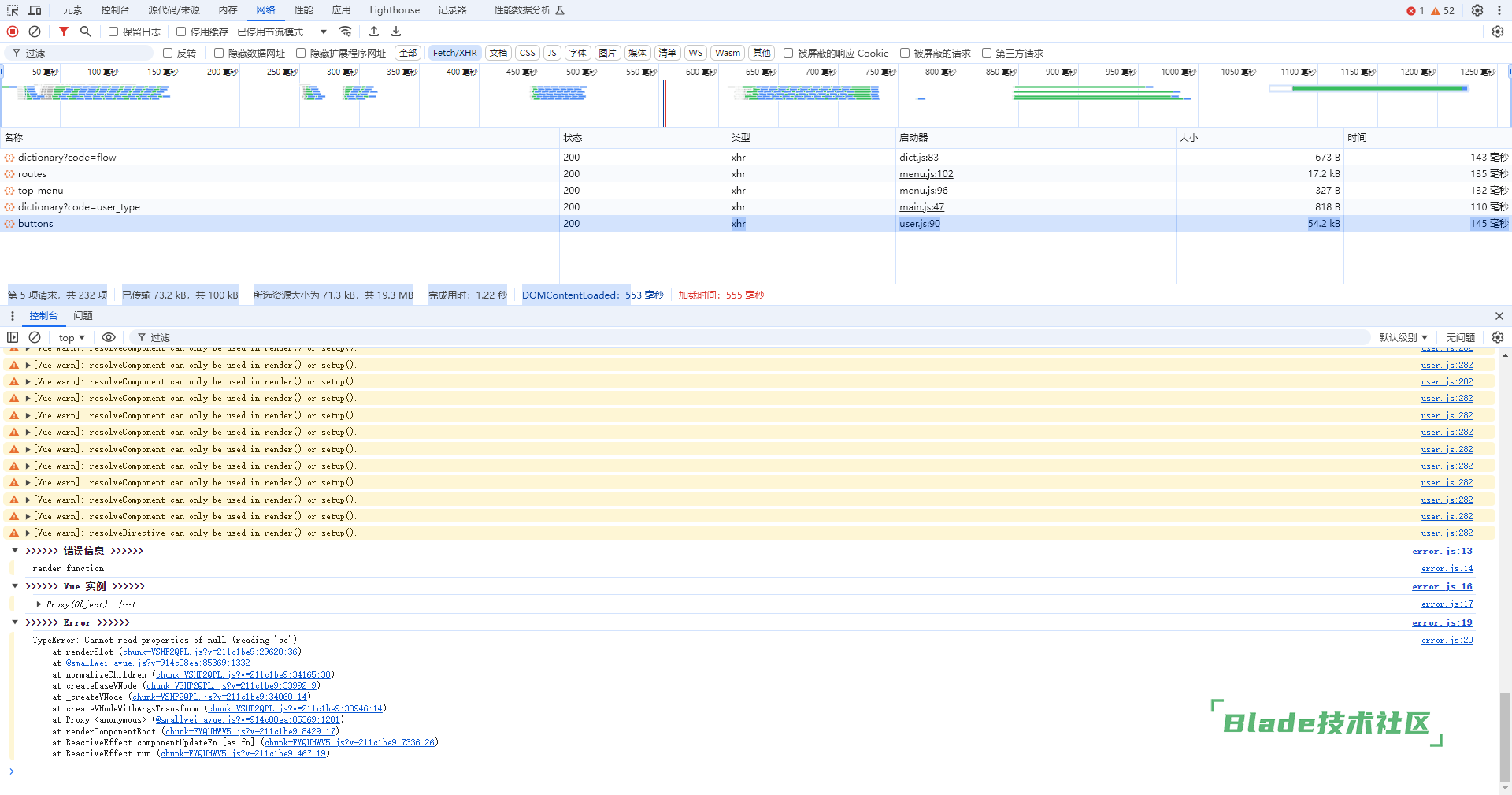This screenshot has width=1512, height=795.
Task: Expand the Proxy(Object) entry
Action: [39, 604]
